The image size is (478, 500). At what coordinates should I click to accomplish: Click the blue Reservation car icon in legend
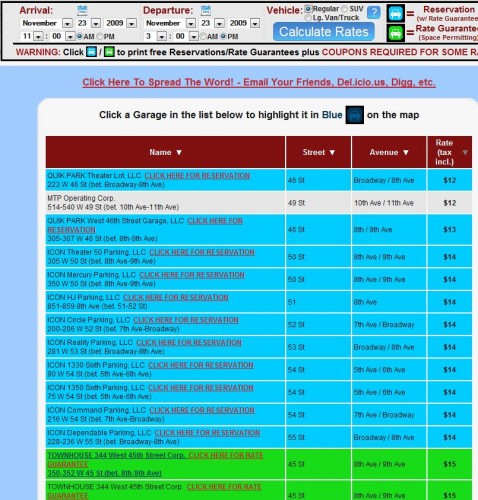tap(396, 14)
